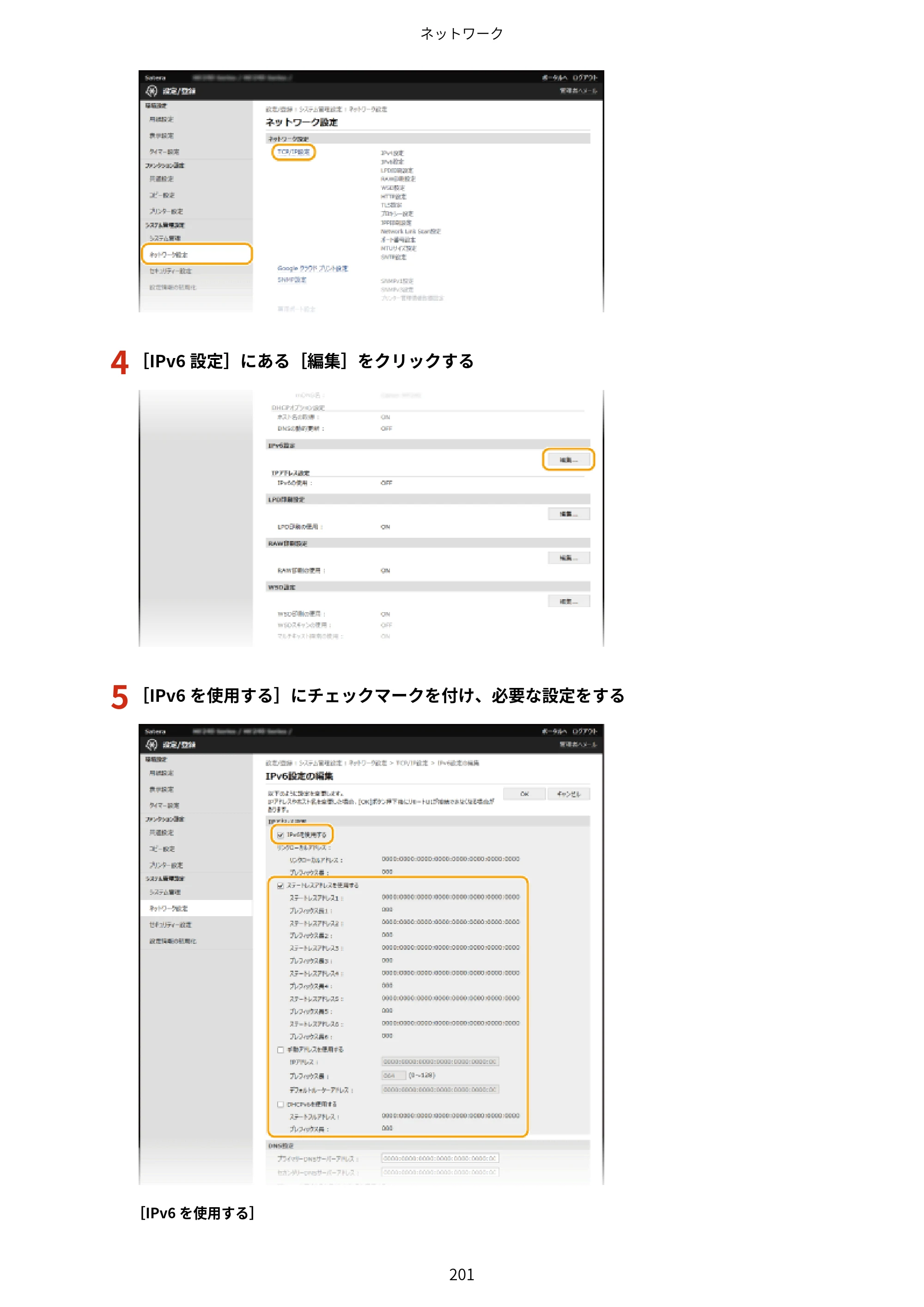Viewport: 924px width, 1307px height.
Task: Click ログアウト in the top screenshot header
Action: (585, 78)
